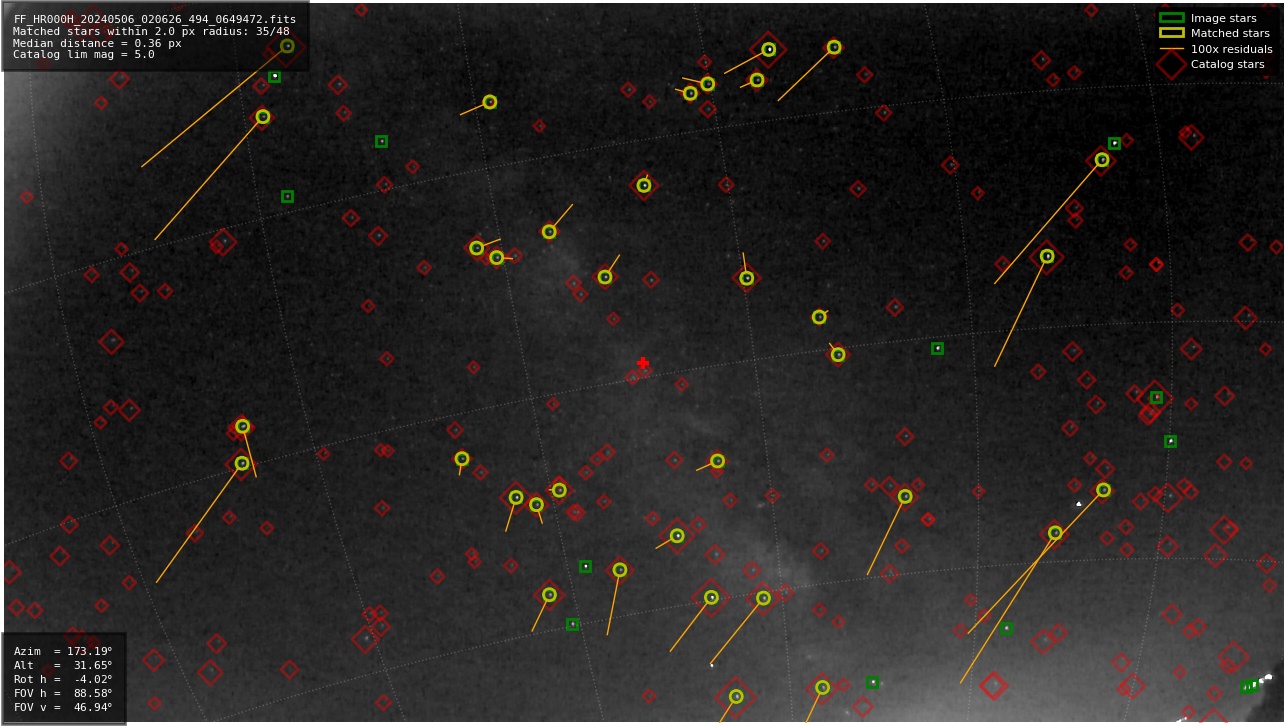The width and height of the screenshot is (1286, 726).
Task: Click the 'FOV v = 46.94°' value
Action: (63, 707)
